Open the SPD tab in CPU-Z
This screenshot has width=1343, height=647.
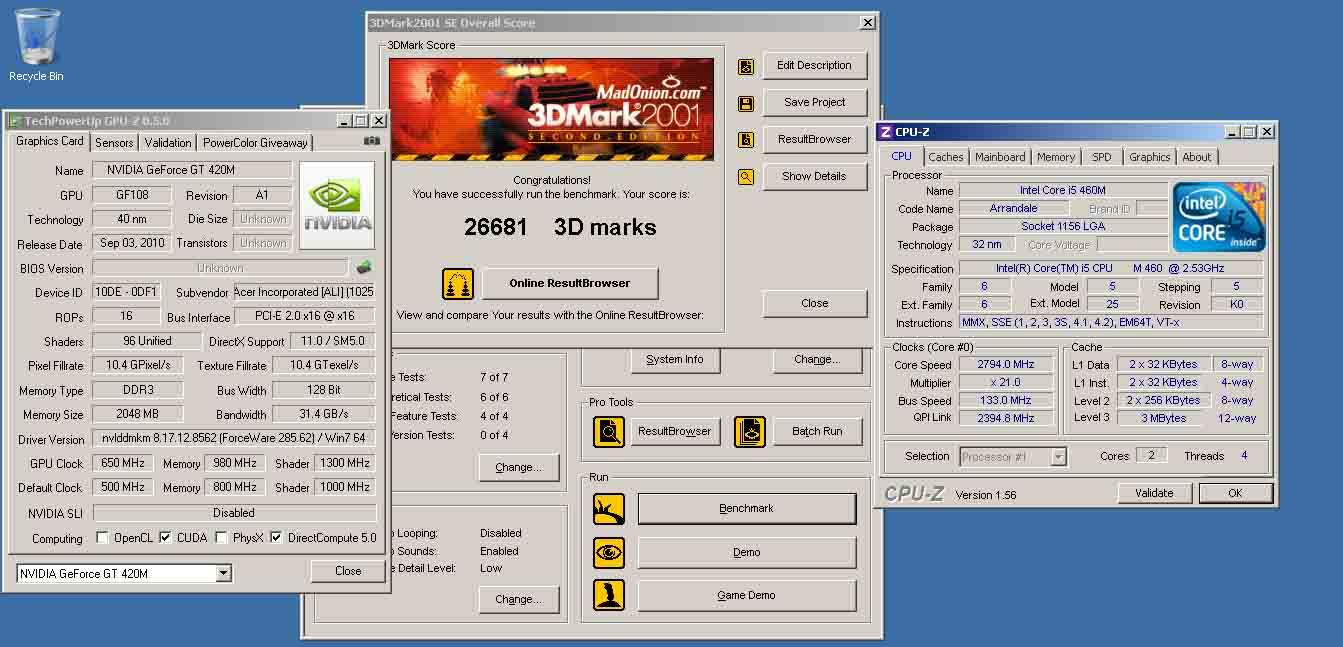coord(1101,157)
